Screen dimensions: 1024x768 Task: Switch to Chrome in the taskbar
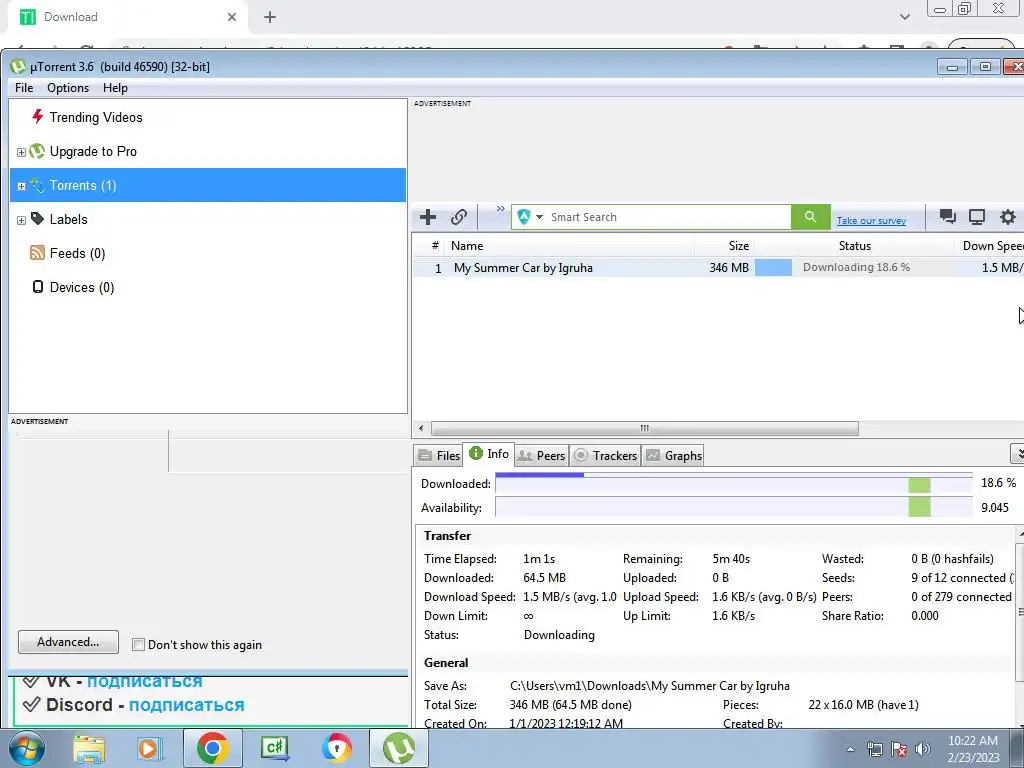click(212, 748)
